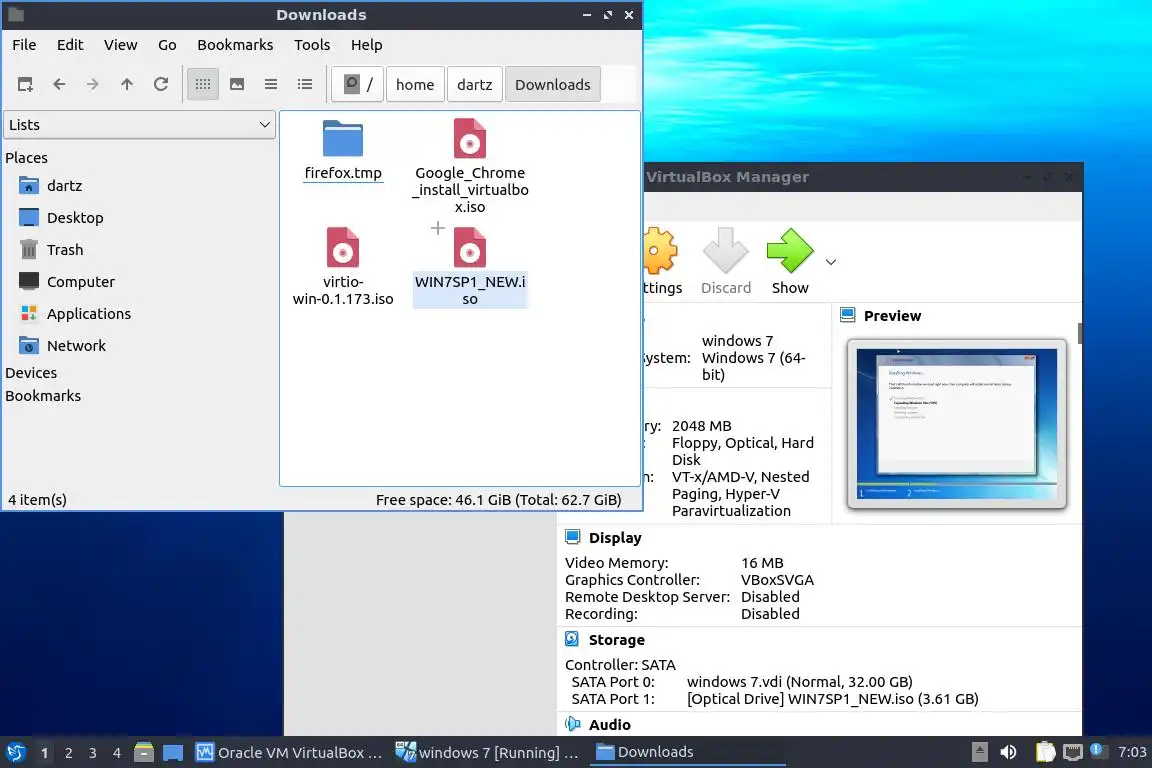Select the virtio-win-0.1.173.iso file icon
This screenshot has height=768, width=1152.
click(343, 247)
